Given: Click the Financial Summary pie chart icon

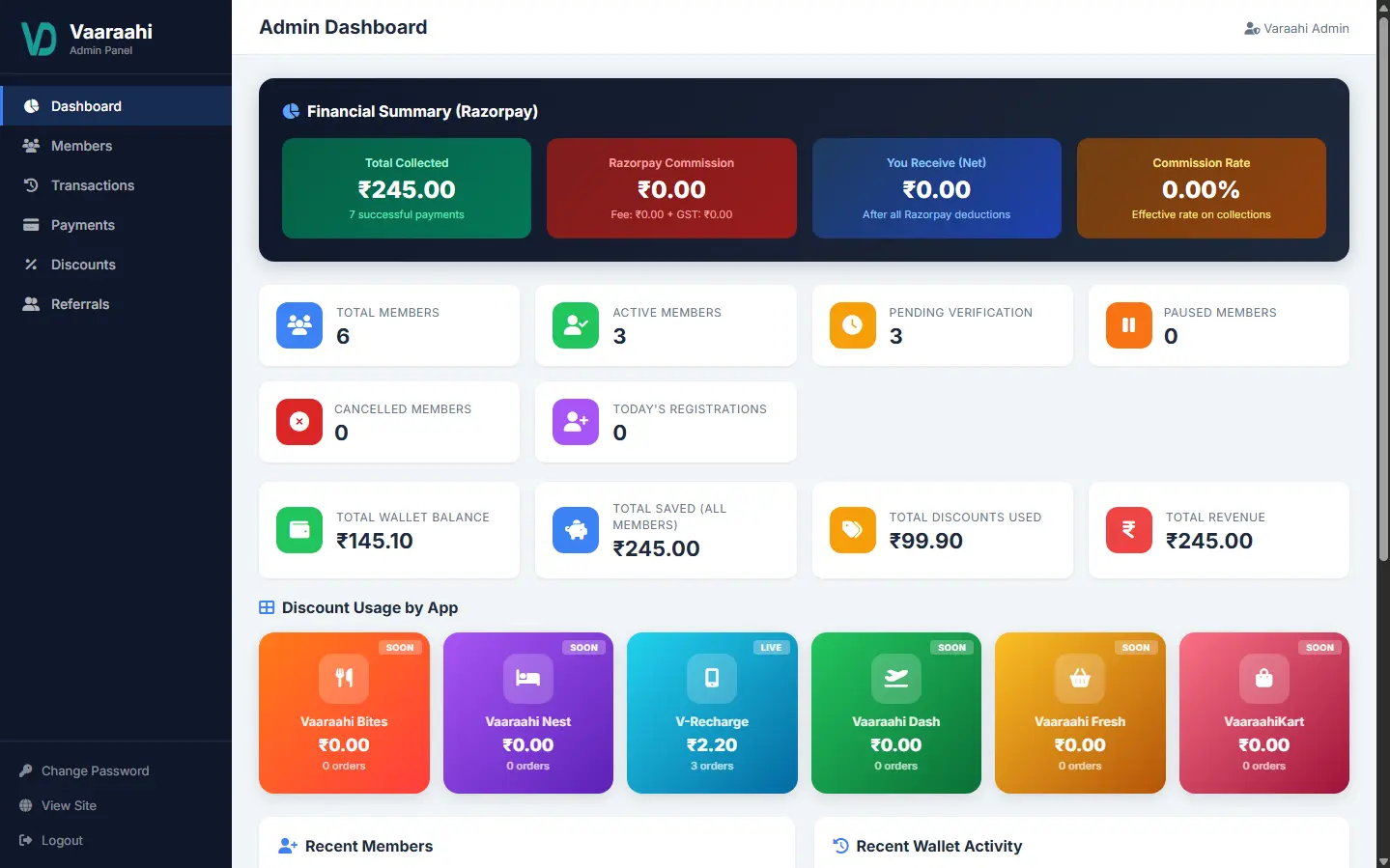Looking at the screenshot, I should (291, 111).
